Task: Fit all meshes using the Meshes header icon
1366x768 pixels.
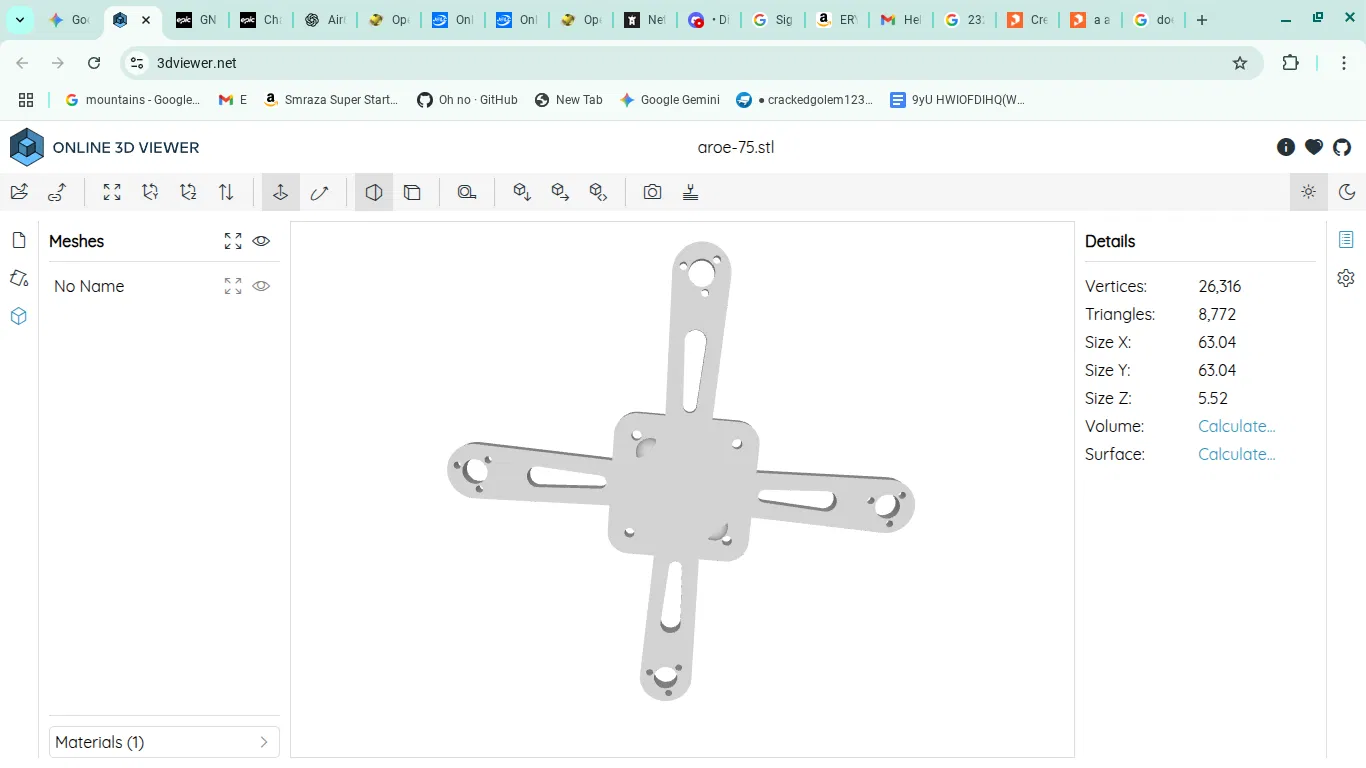Action: tap(233, 241)
